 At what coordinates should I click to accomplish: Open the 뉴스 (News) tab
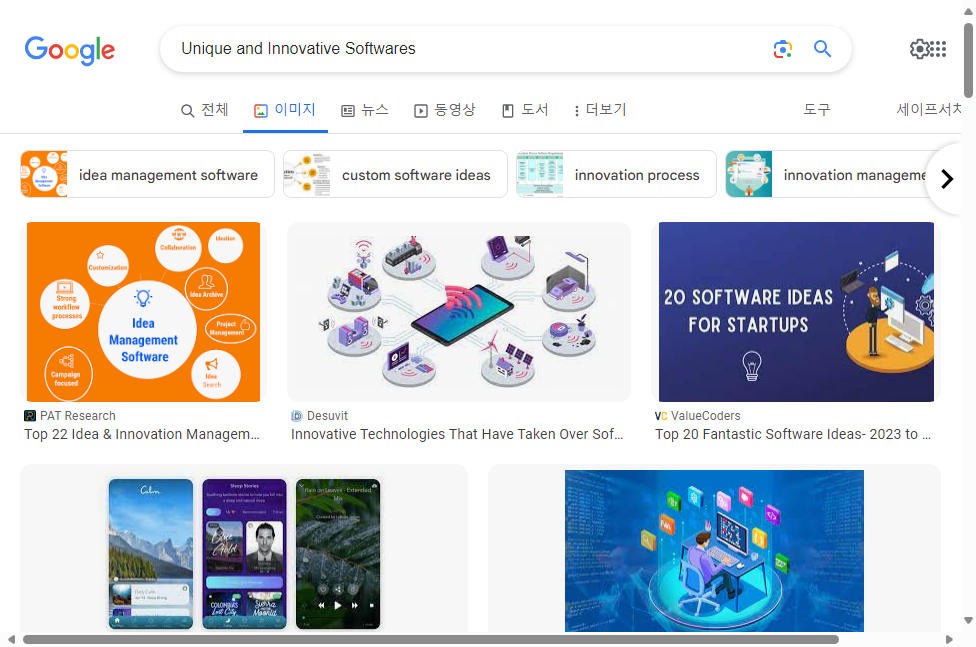point(365,110)
